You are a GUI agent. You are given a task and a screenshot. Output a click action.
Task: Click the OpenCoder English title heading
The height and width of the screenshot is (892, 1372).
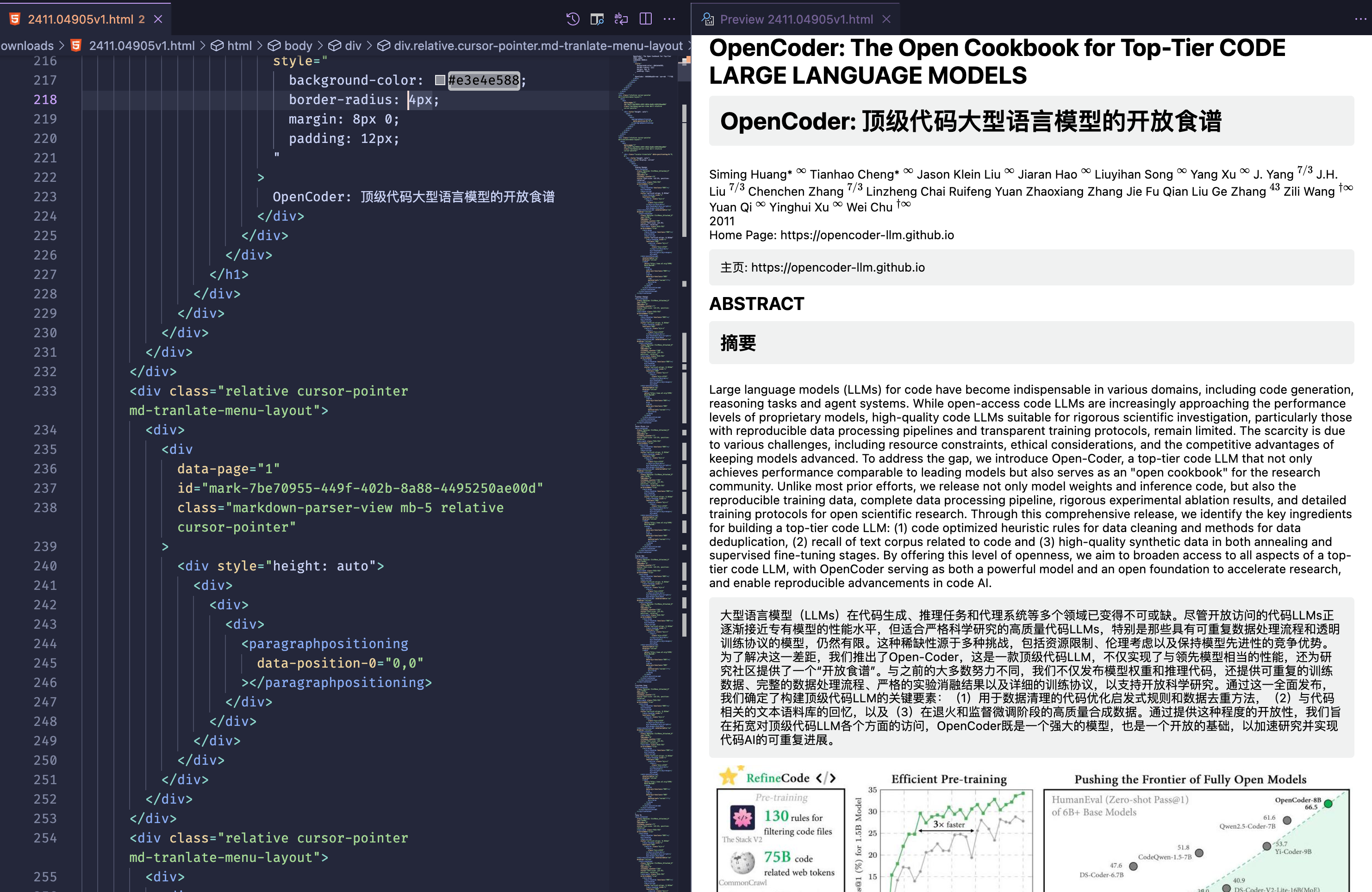997,62
